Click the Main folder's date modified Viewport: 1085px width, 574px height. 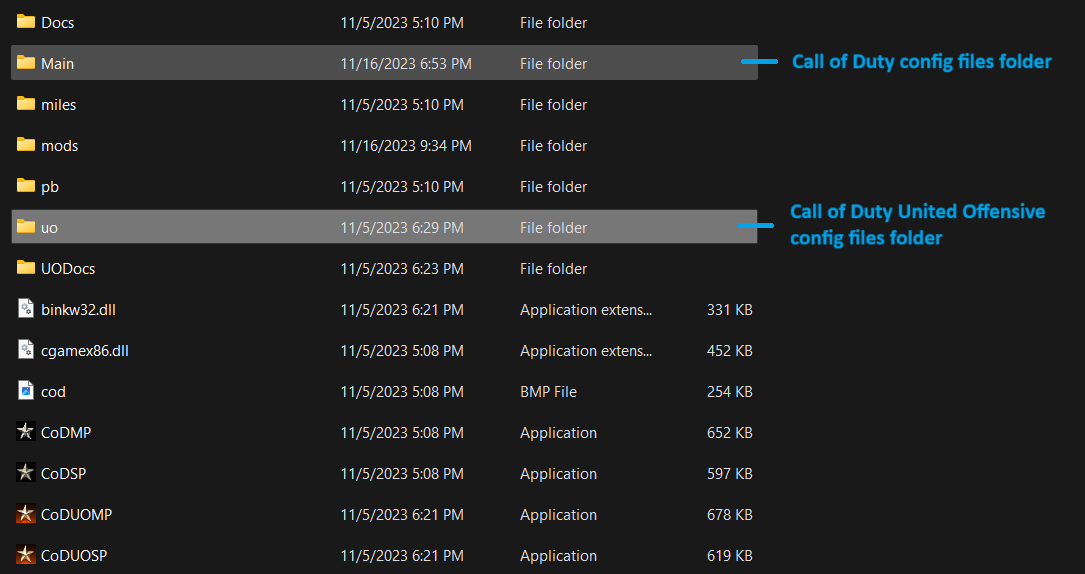point(405,64)
